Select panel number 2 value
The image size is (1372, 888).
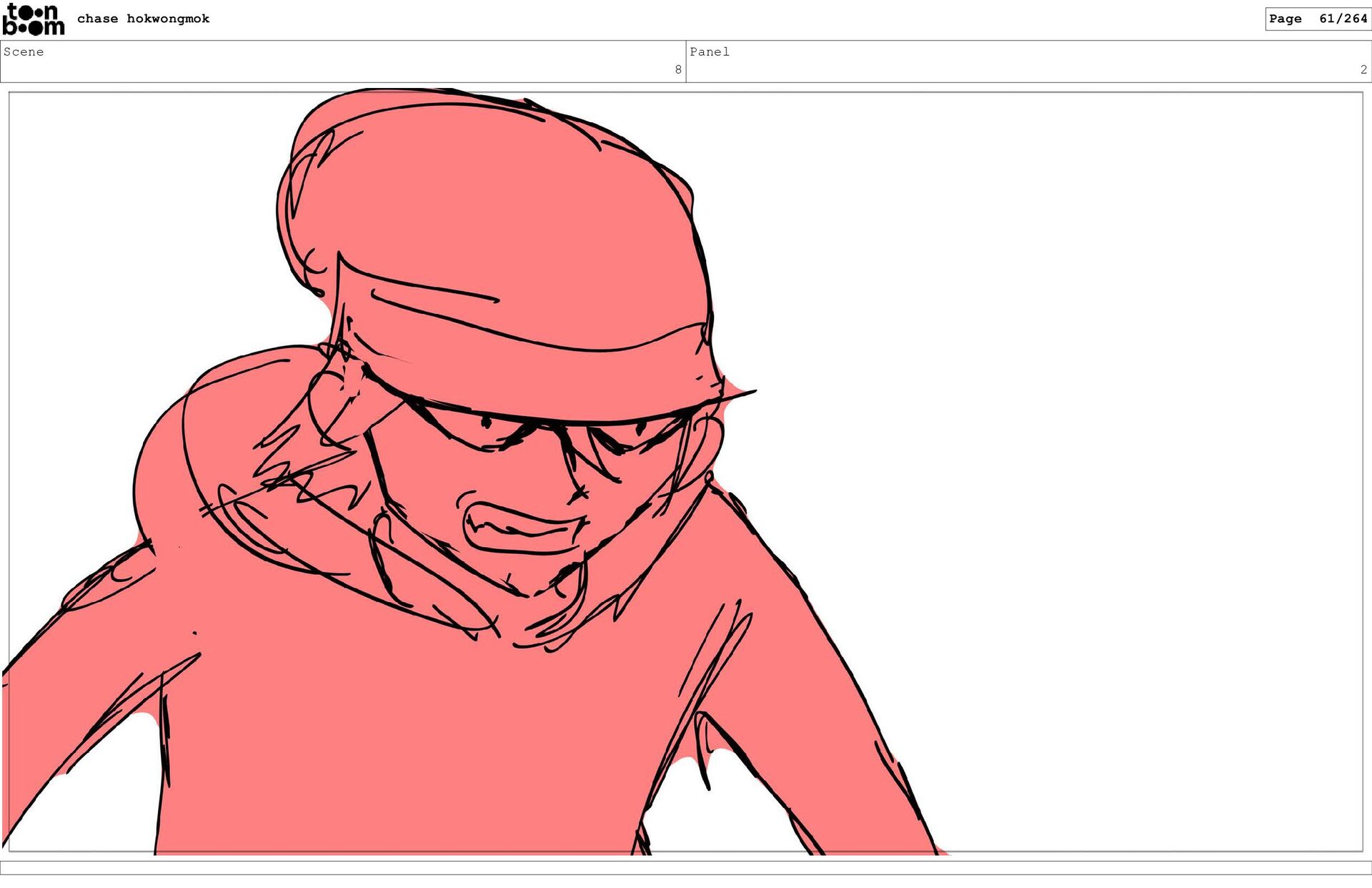(x=1363, y=69)
